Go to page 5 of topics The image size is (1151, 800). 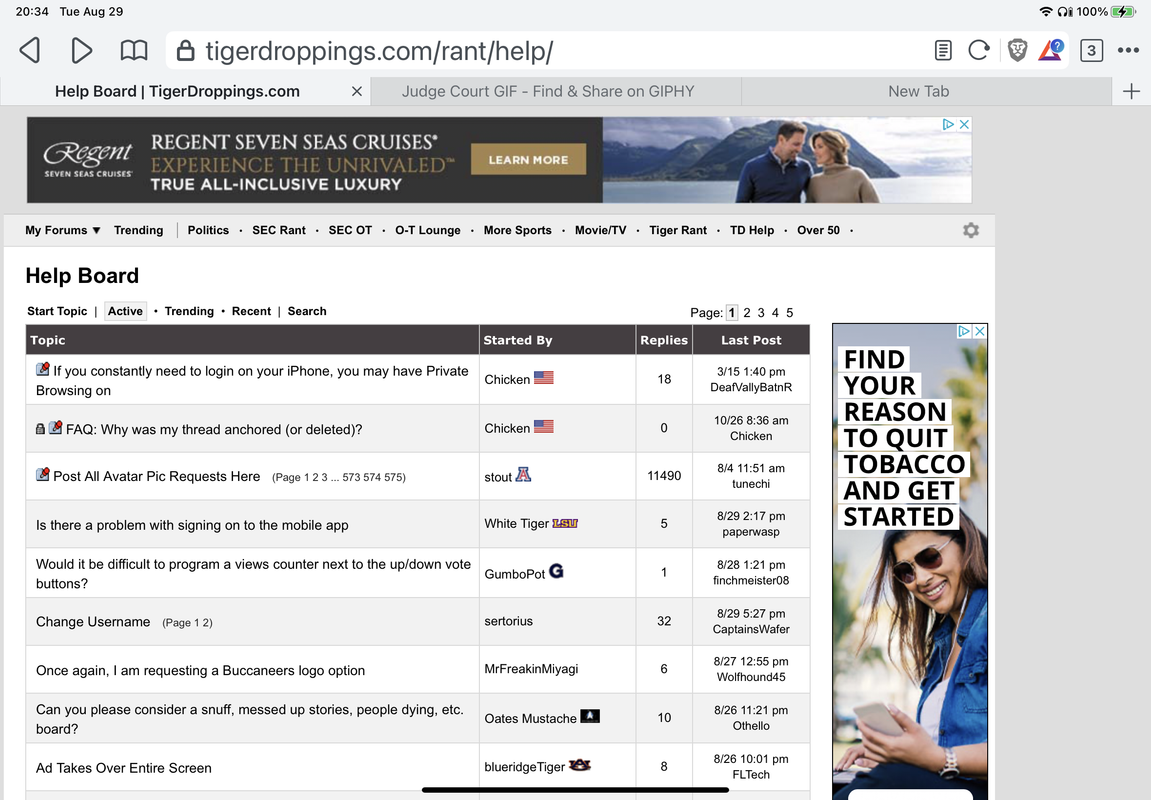(790, 313)
